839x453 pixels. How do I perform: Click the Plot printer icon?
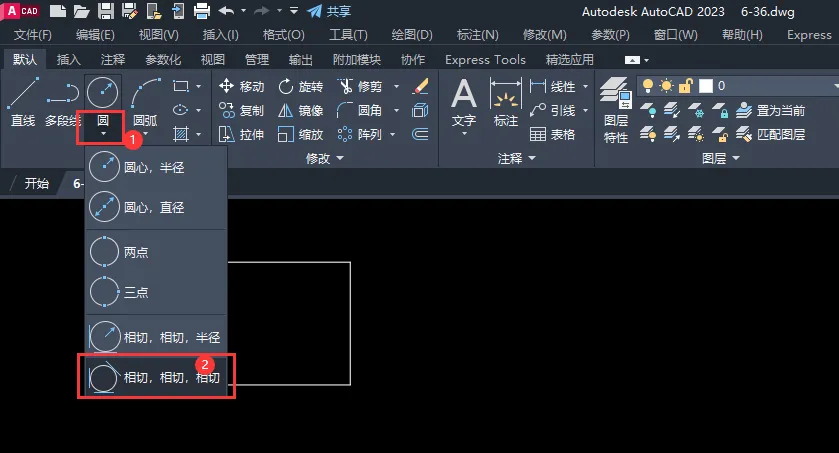(x=202, y=11)
